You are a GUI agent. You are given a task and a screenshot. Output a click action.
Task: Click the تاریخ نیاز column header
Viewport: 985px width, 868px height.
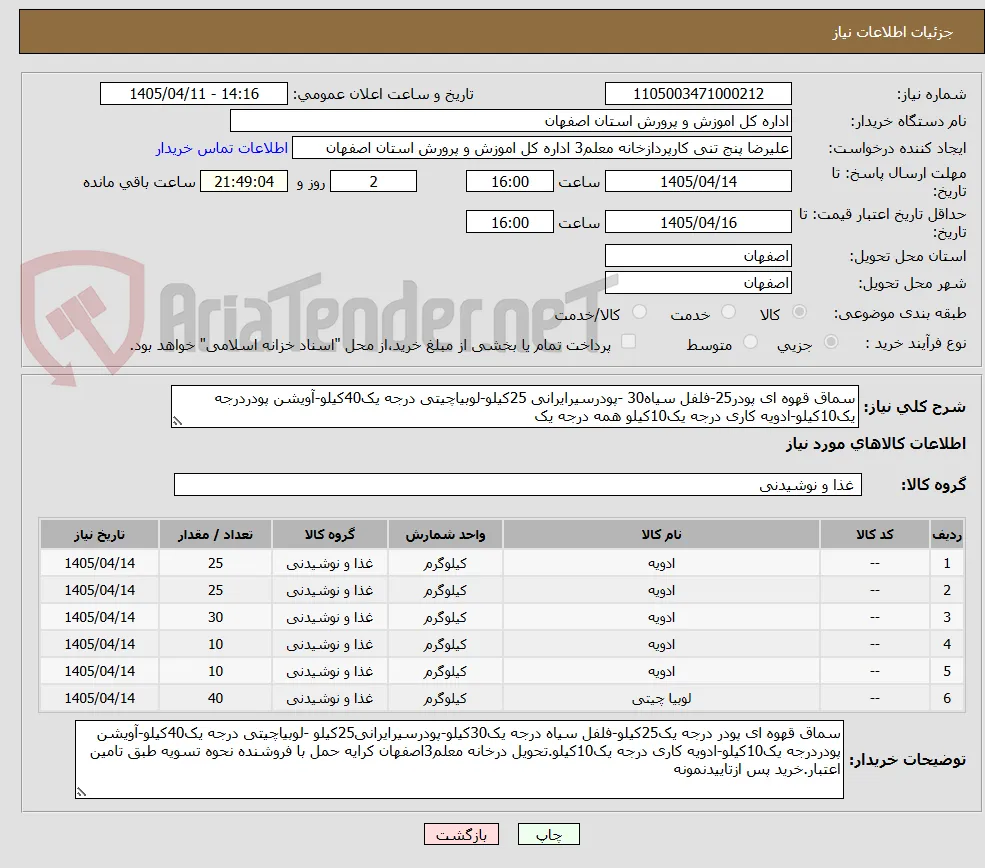(99, 534)
